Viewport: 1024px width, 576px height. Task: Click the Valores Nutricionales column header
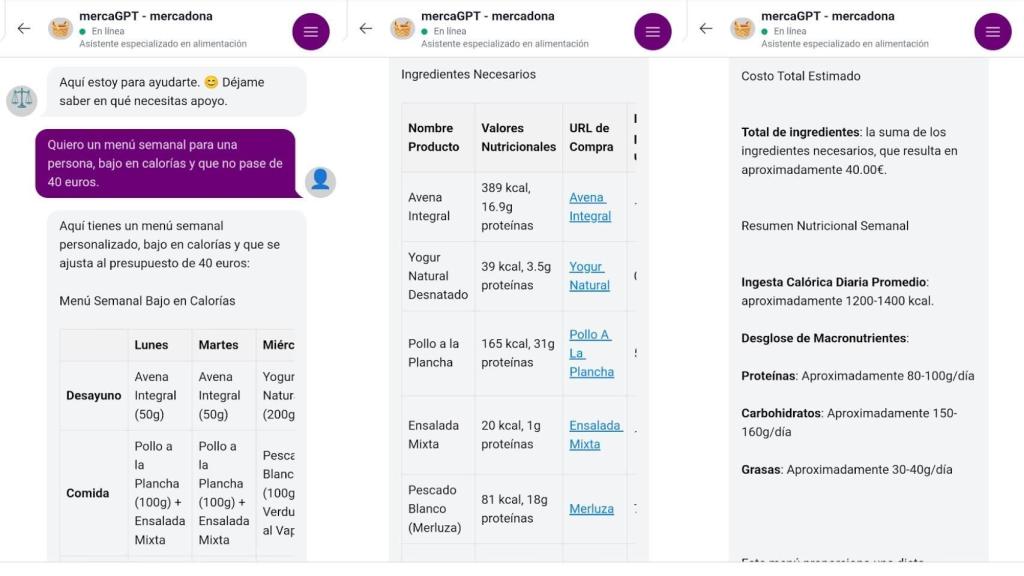[518, 137]
